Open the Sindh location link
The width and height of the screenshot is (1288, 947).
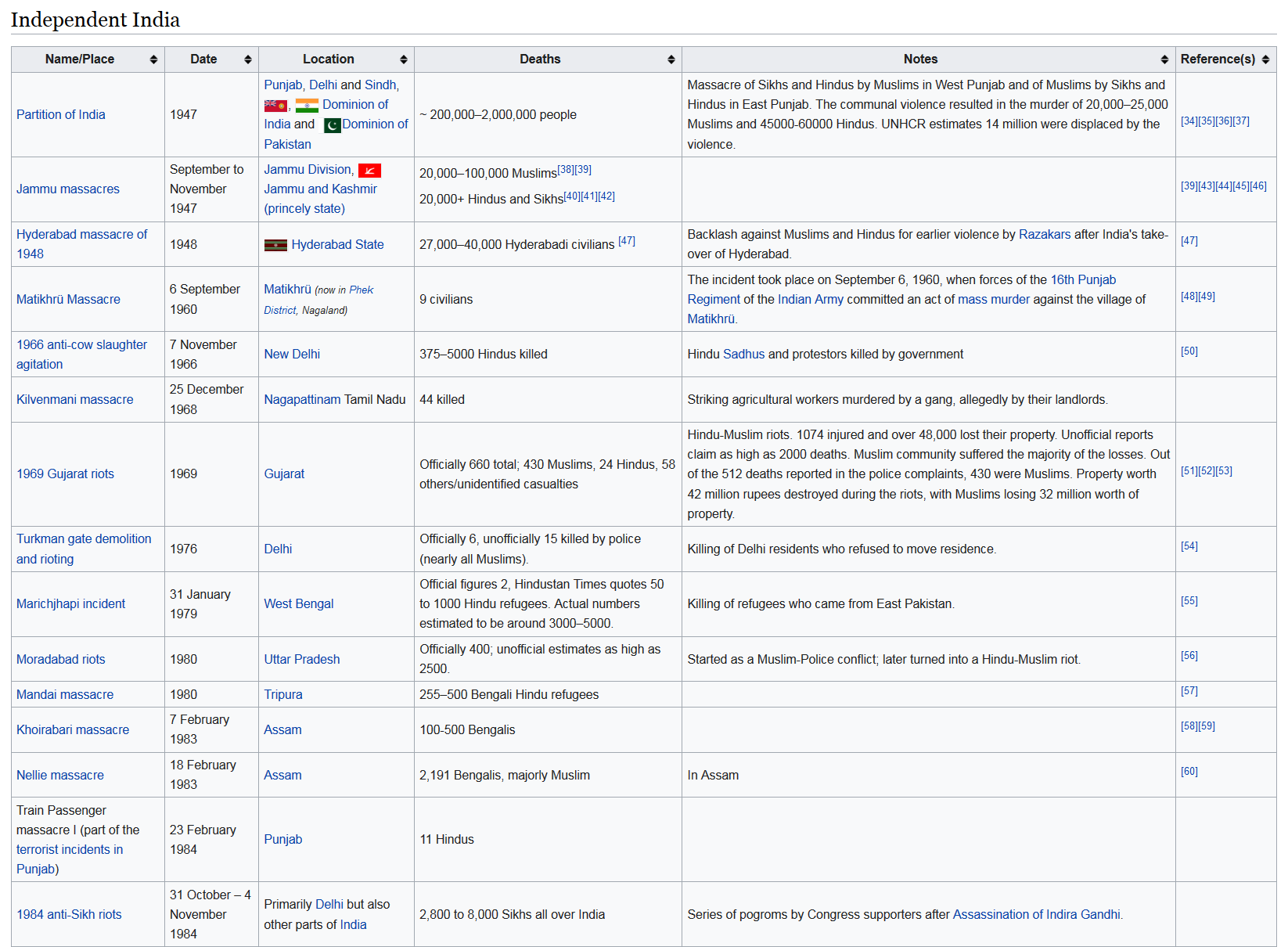(x=380, y=85)
